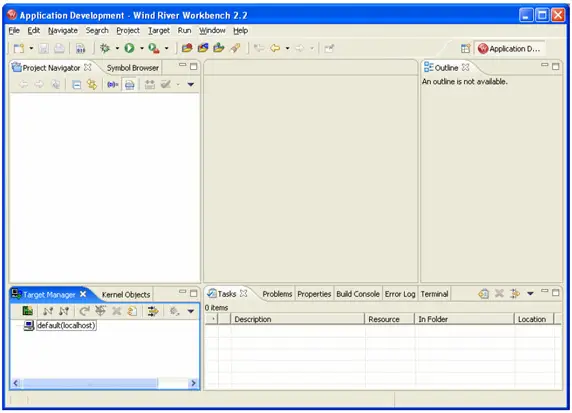The image size is (572, 413).
Task: Switch to the Error Log tab
Action: (400, 294)
